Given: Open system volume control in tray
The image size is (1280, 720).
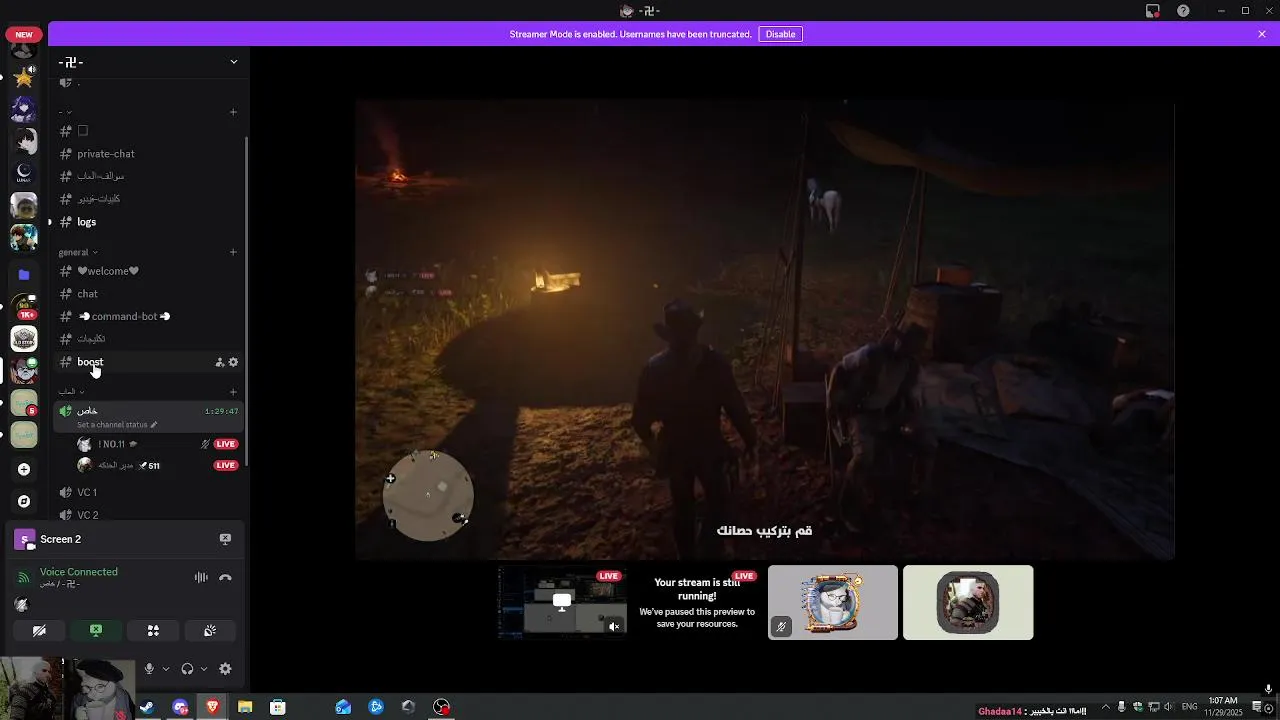Looking at the screenshot, I should (x=1168, y=707).
